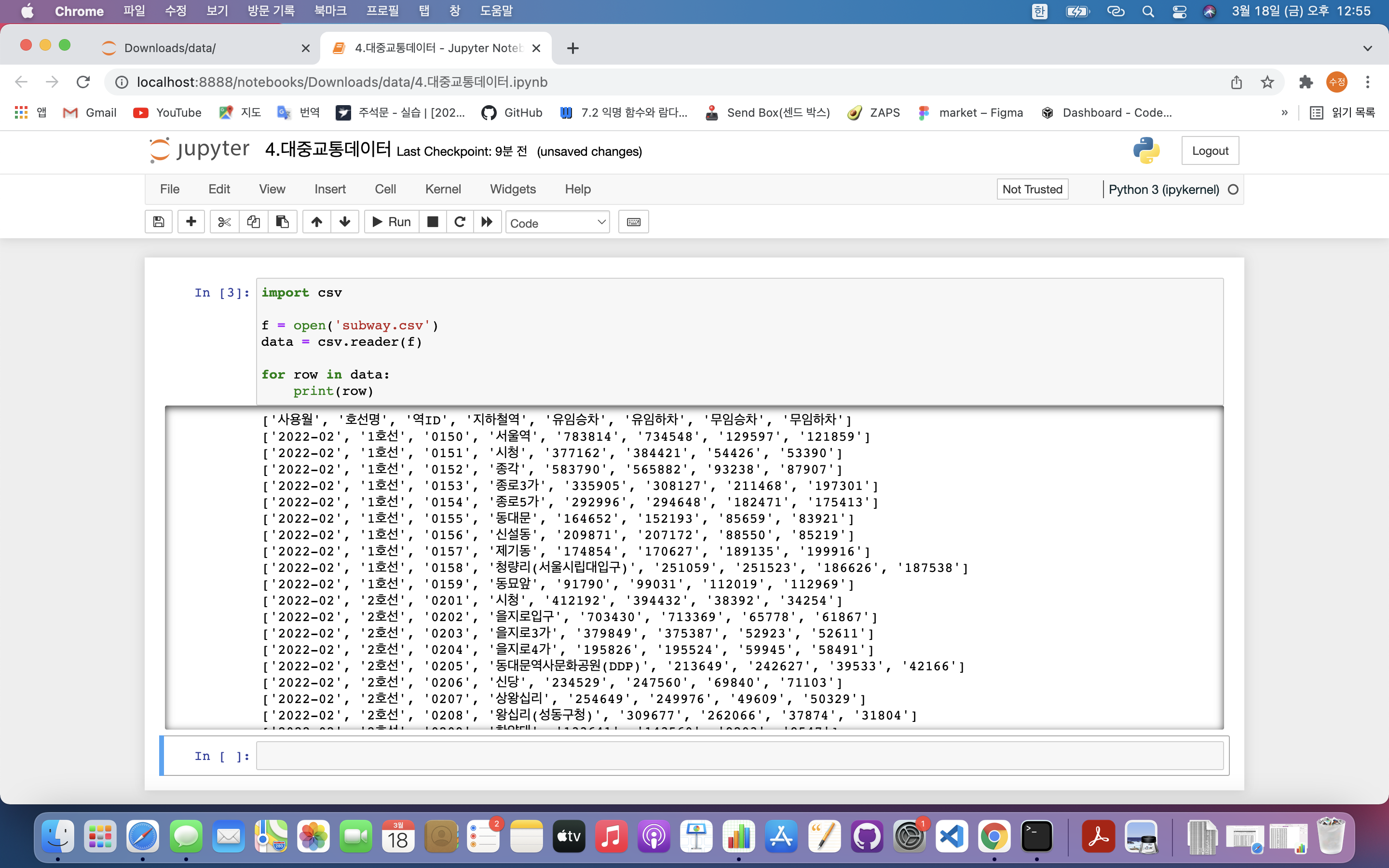
Task: Open the Kernel menu
Action: click(x=443, y=189)
